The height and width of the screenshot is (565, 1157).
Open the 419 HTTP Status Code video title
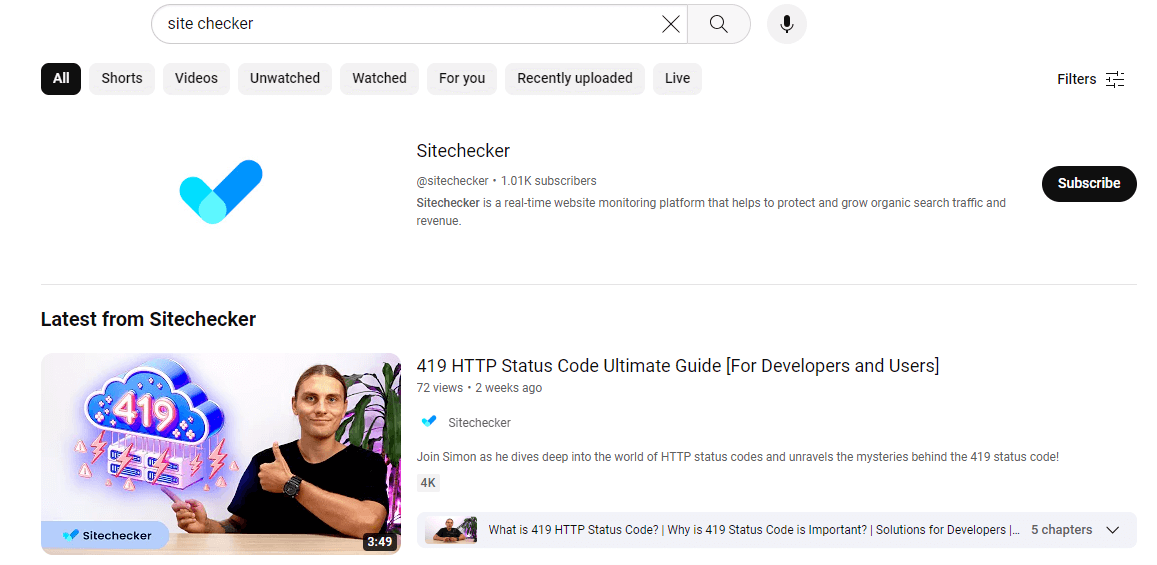pos(677,365)
